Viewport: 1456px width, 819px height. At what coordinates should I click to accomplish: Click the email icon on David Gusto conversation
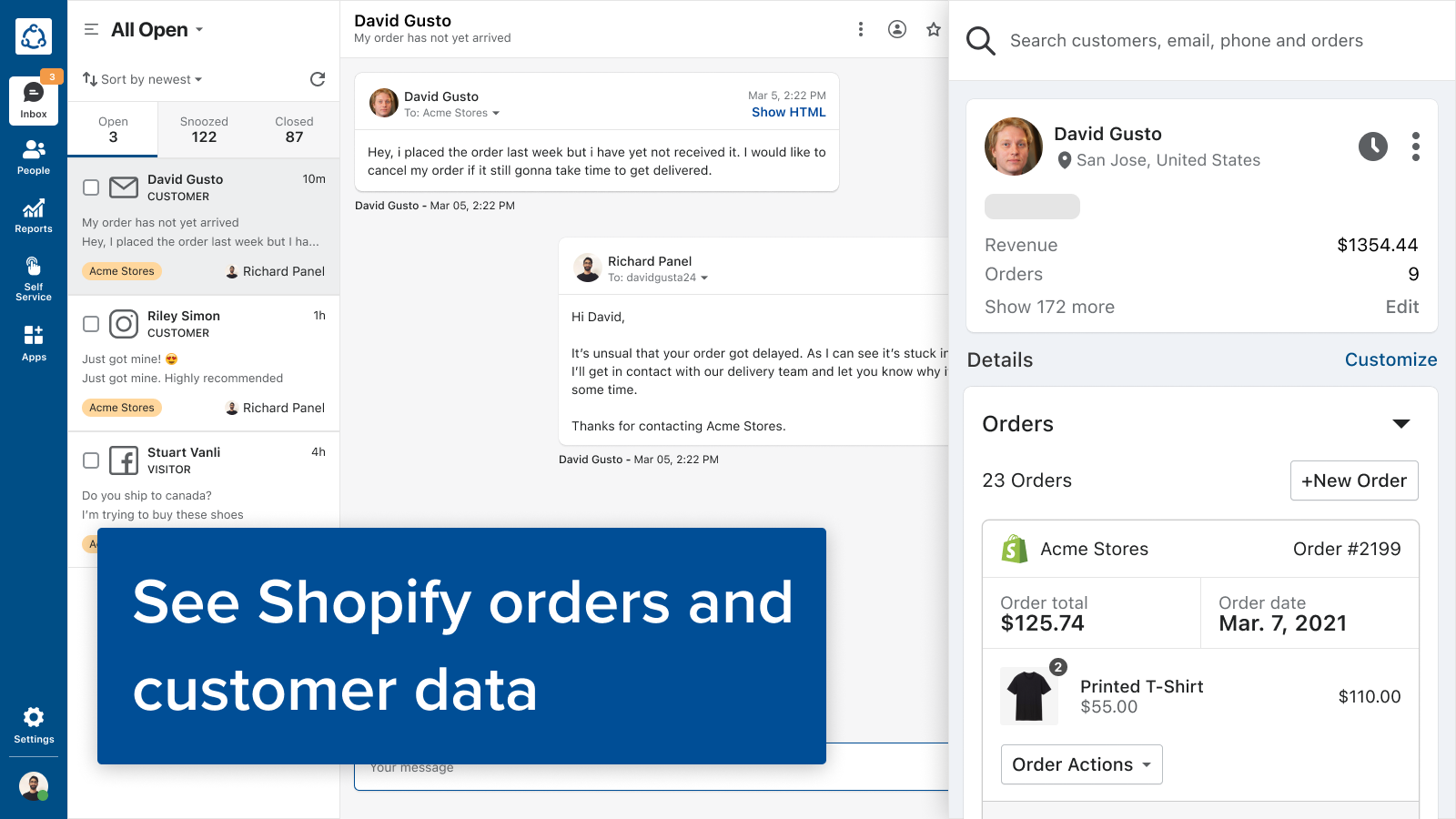coord(124,187)
